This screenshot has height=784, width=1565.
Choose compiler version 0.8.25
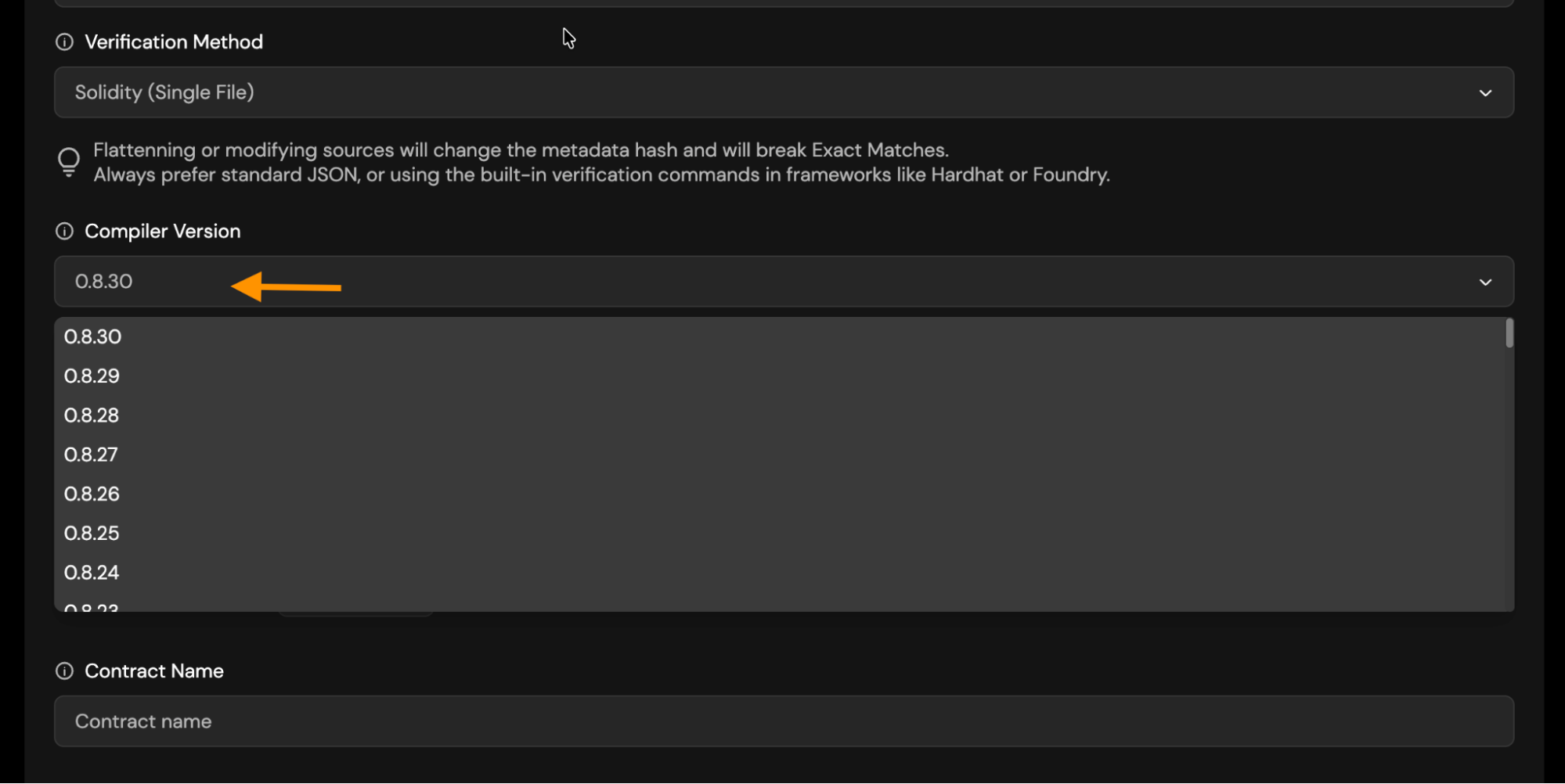(92, 533)
